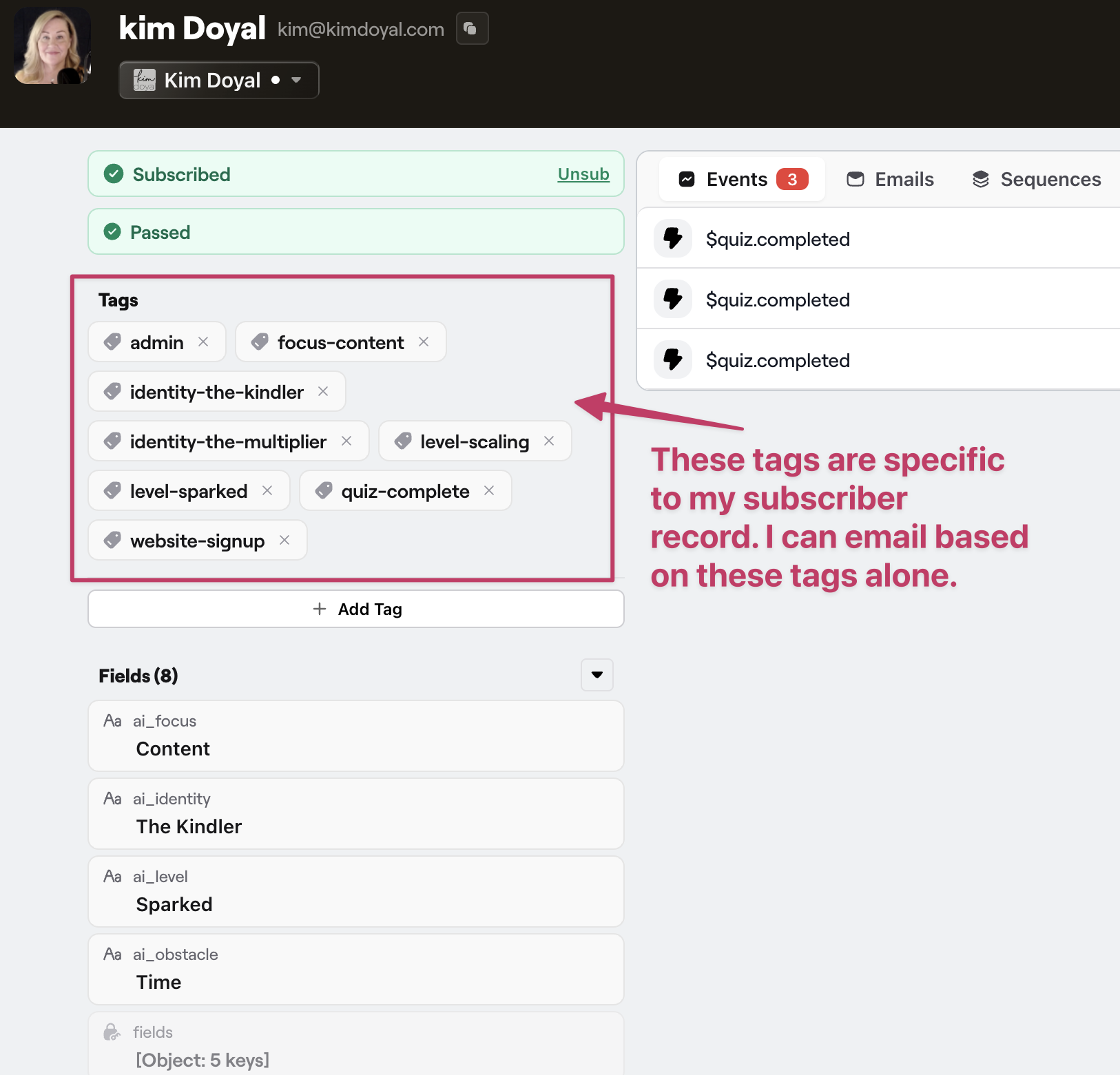Viewport: 1120px width, 1075px height.
Task: Click the green checkmark icon on Passed status
Action: (112, 232)
